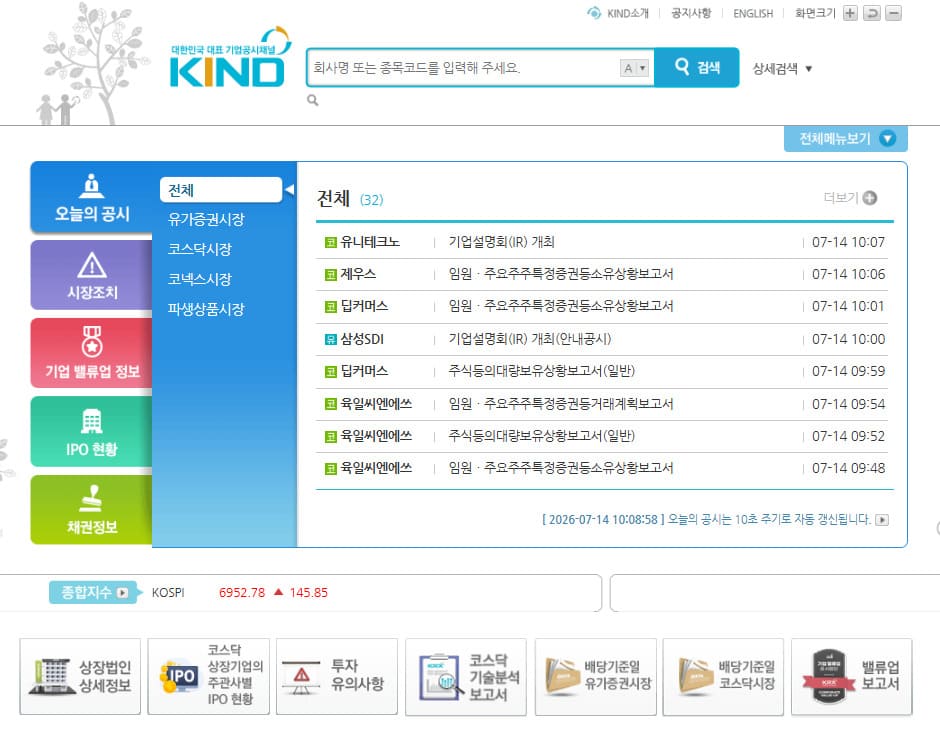Open 투자 유의사항 shortcut
940x732 pixels.
tap(337, 677)
